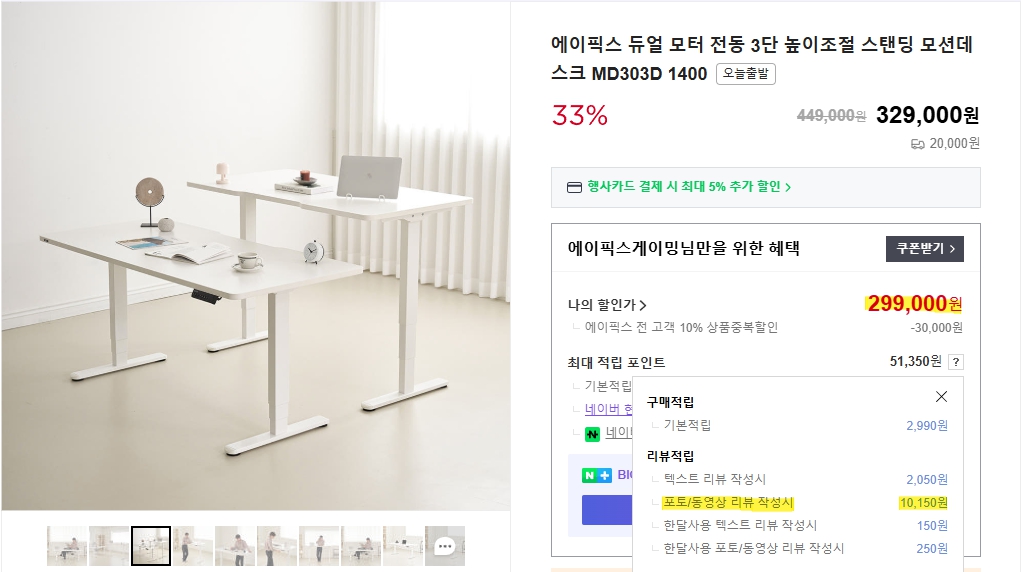Click the 최대 적립 포인트 label
Viewport: 1022px width, 572px height.
(616, 362)
